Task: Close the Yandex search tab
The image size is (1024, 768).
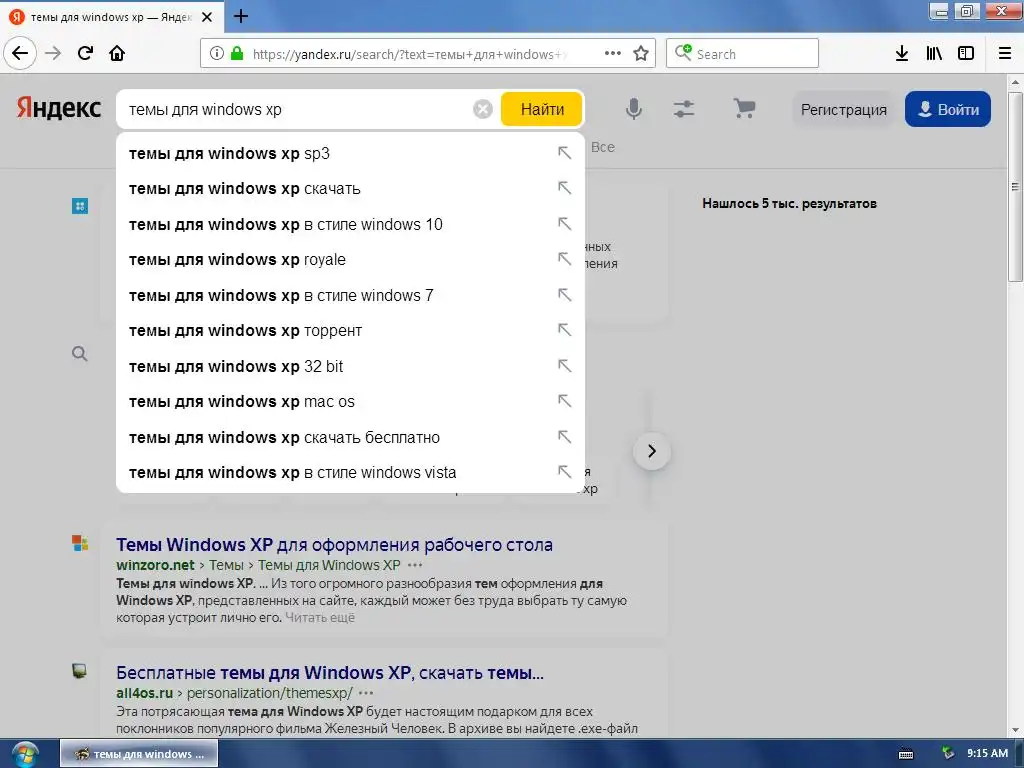Action: (207, 17)
